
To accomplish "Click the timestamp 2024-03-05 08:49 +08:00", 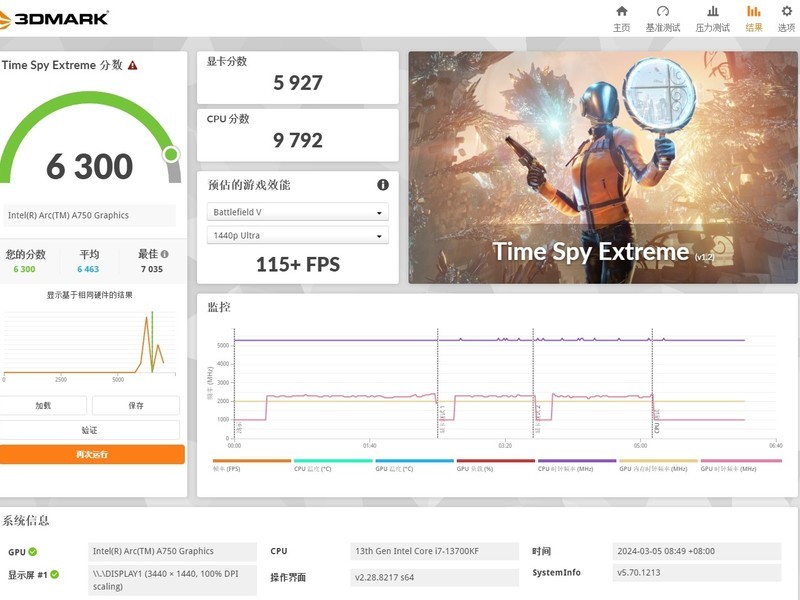I will [x=696, y=551].
